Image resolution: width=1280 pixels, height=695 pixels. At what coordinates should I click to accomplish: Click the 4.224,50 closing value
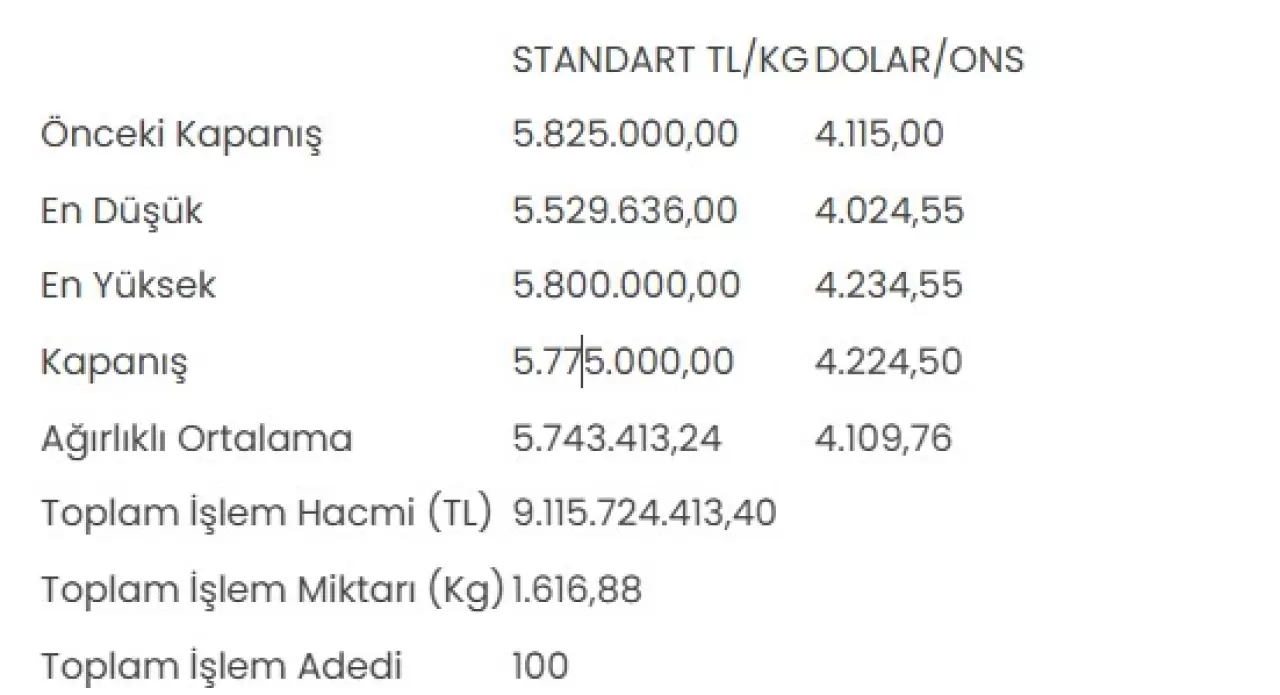click(x=888, y=361)
